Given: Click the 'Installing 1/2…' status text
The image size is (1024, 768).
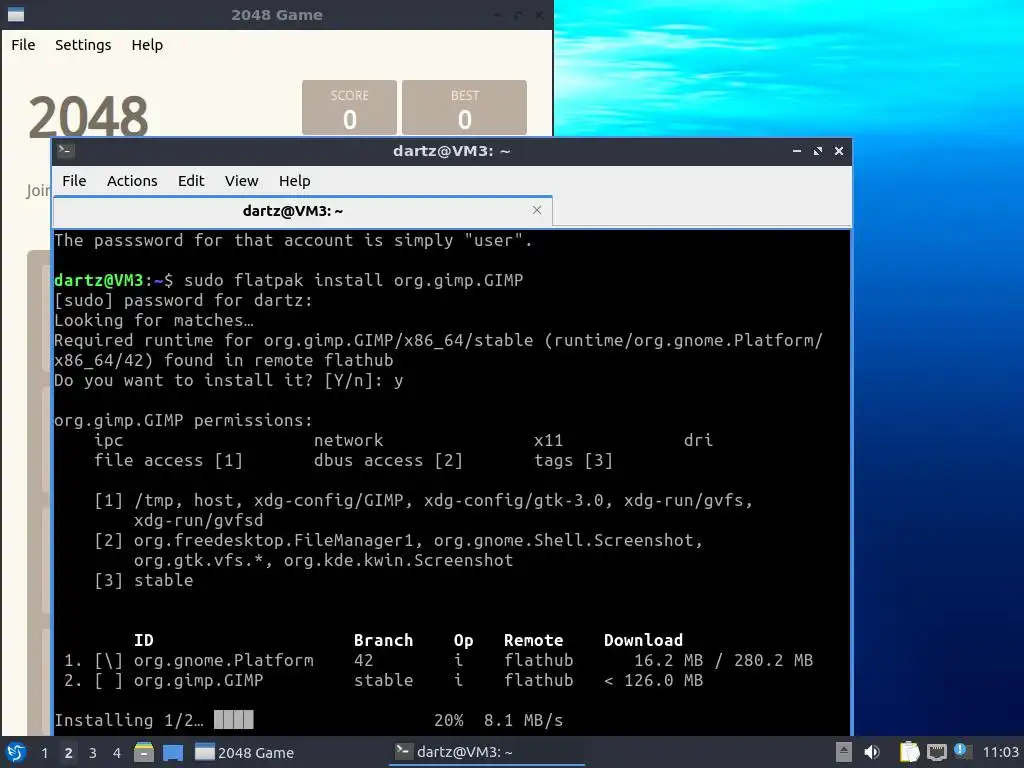Looking at the screenshot, I should tap(129, 720).
